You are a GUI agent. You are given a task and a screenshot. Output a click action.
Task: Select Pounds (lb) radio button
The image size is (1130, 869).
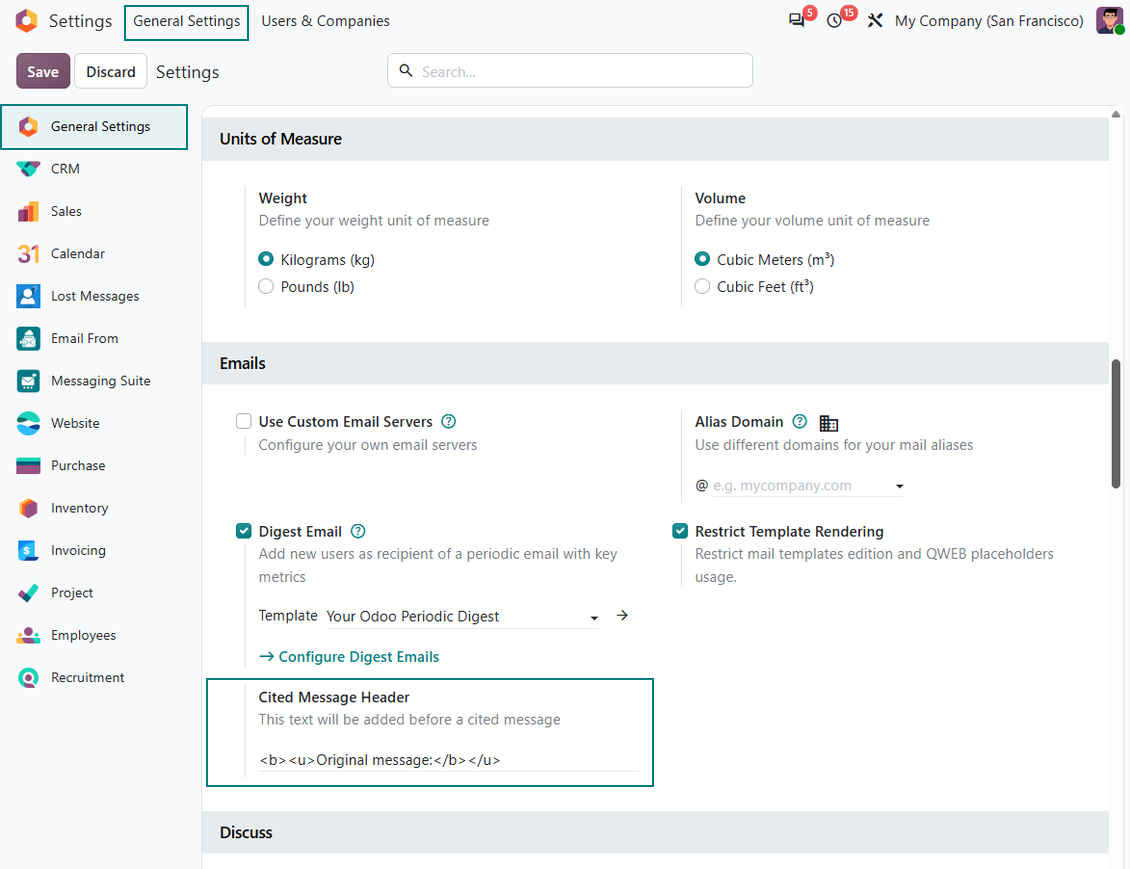266,286
